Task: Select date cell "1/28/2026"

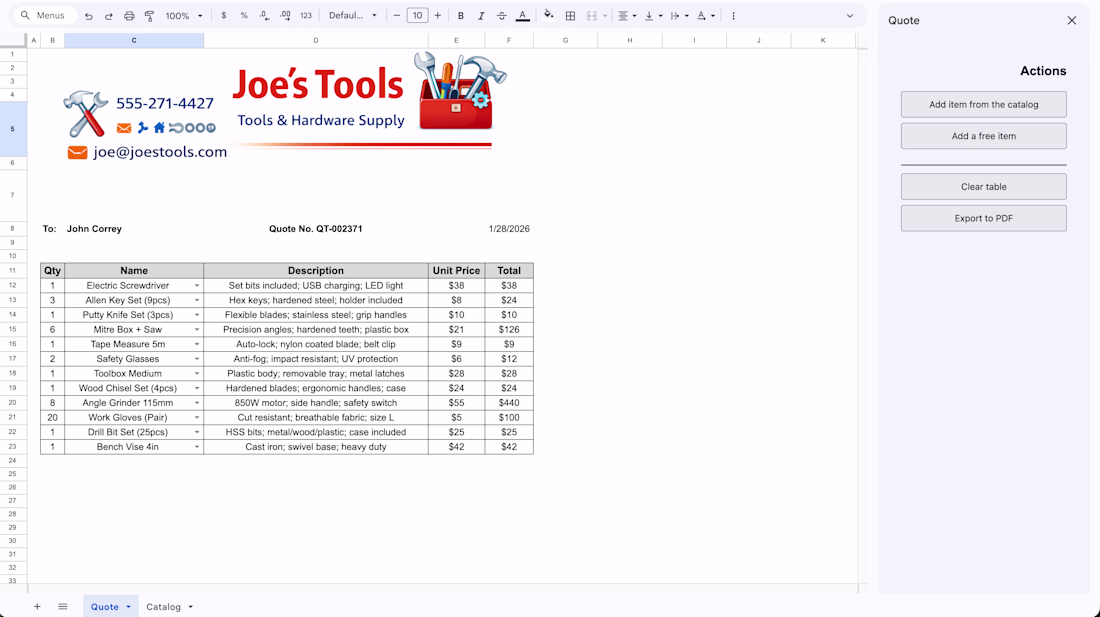Action: [x=509, y=229]
